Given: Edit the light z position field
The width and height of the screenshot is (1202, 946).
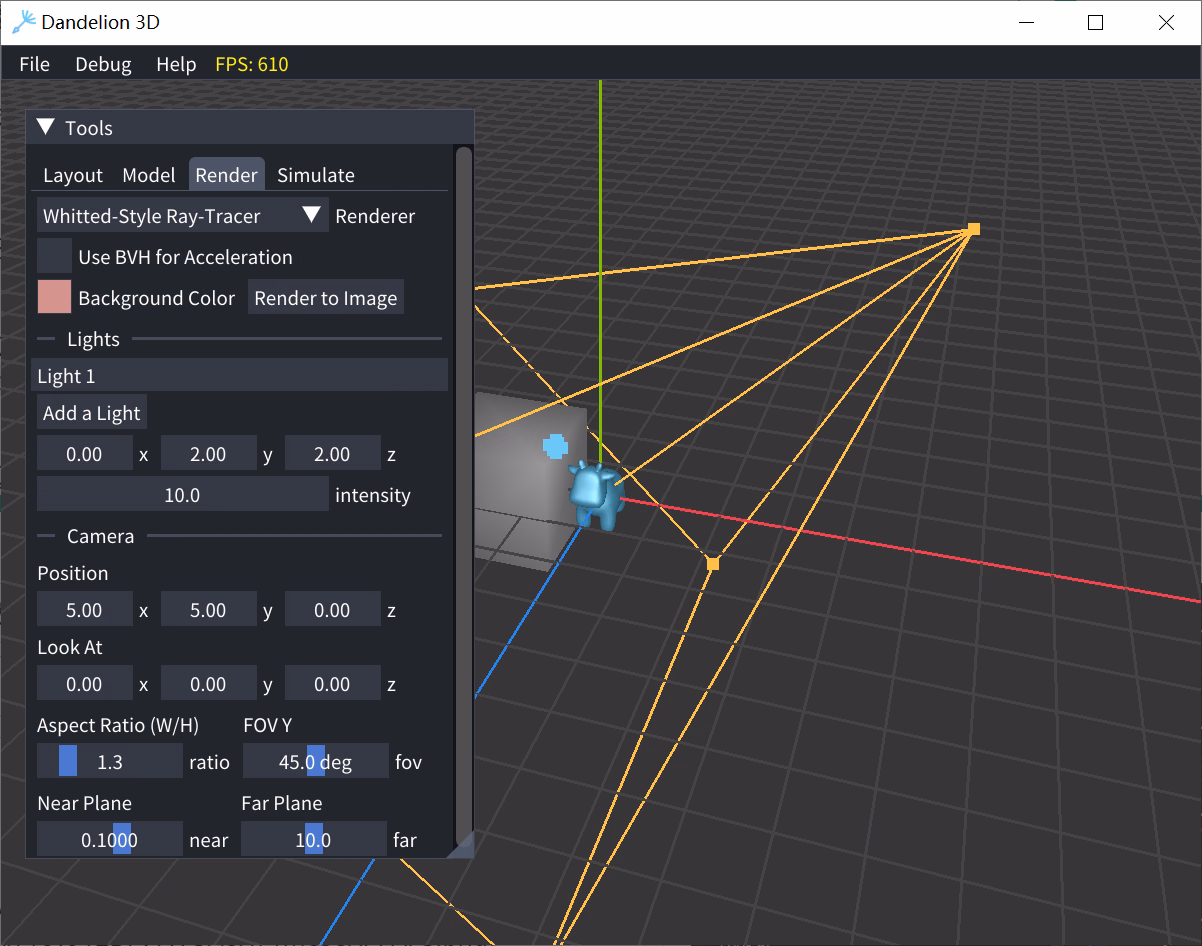Looking at the screenshot, I should (x=332, y=454).
